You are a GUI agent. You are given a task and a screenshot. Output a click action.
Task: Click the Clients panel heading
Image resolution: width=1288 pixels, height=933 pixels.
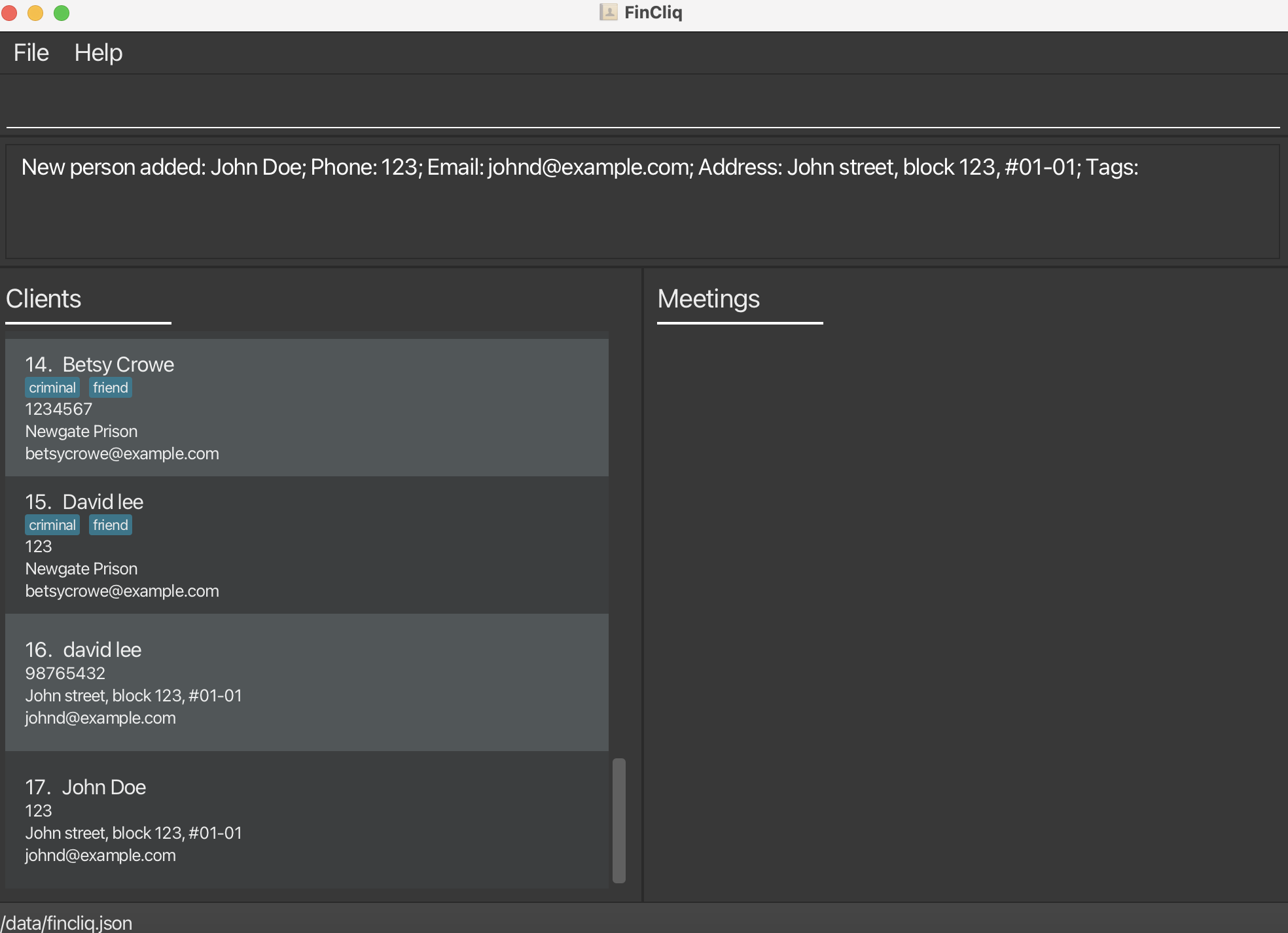43,299
